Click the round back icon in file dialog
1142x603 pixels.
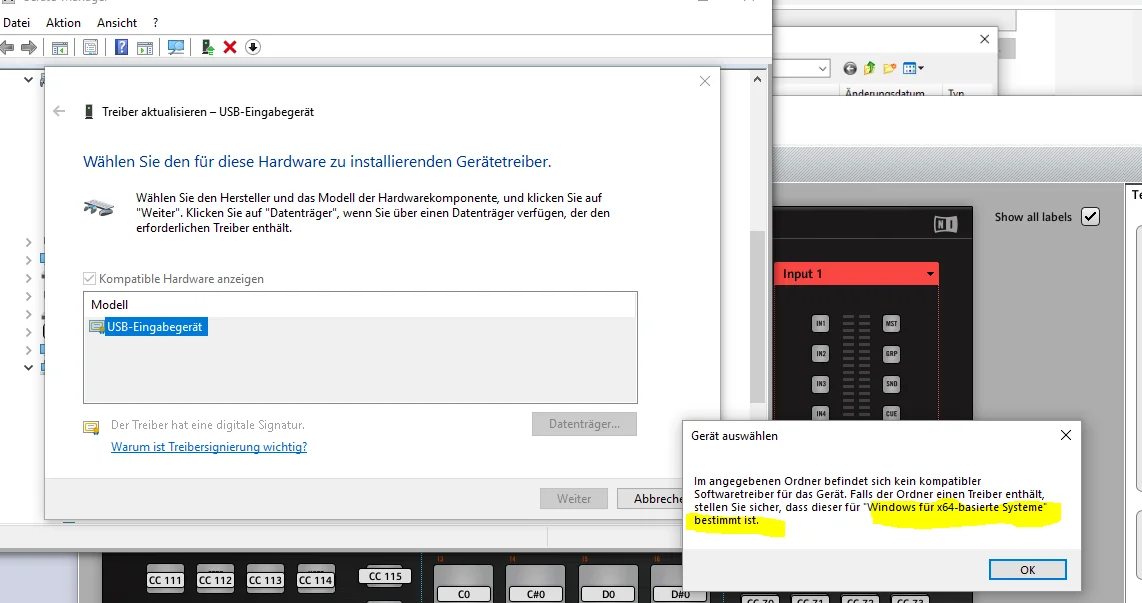(x=850, y=68)
